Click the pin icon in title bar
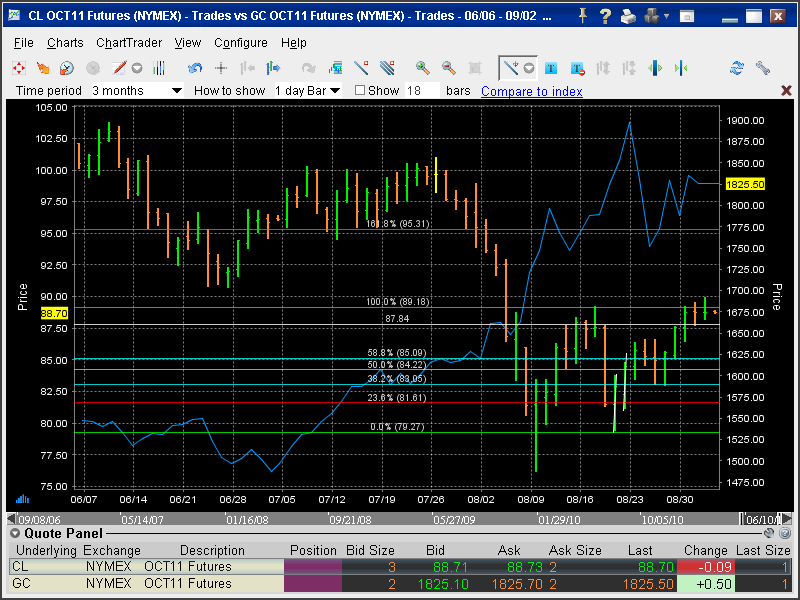This screenshot has width=800, height=600. [583, 16]
